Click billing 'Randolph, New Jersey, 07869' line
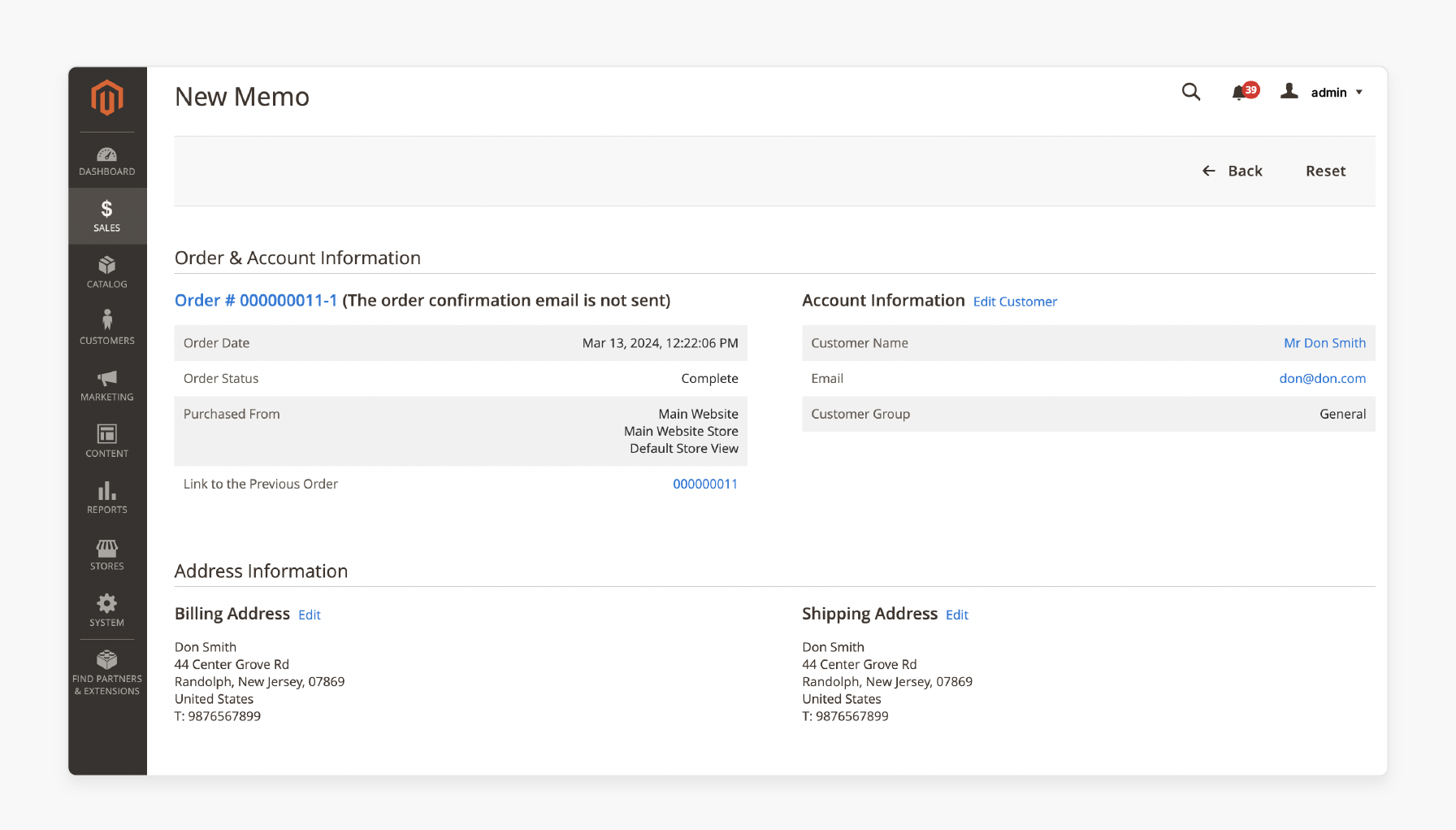This screenshot has width=1456, height=830. tap(260, 682)
